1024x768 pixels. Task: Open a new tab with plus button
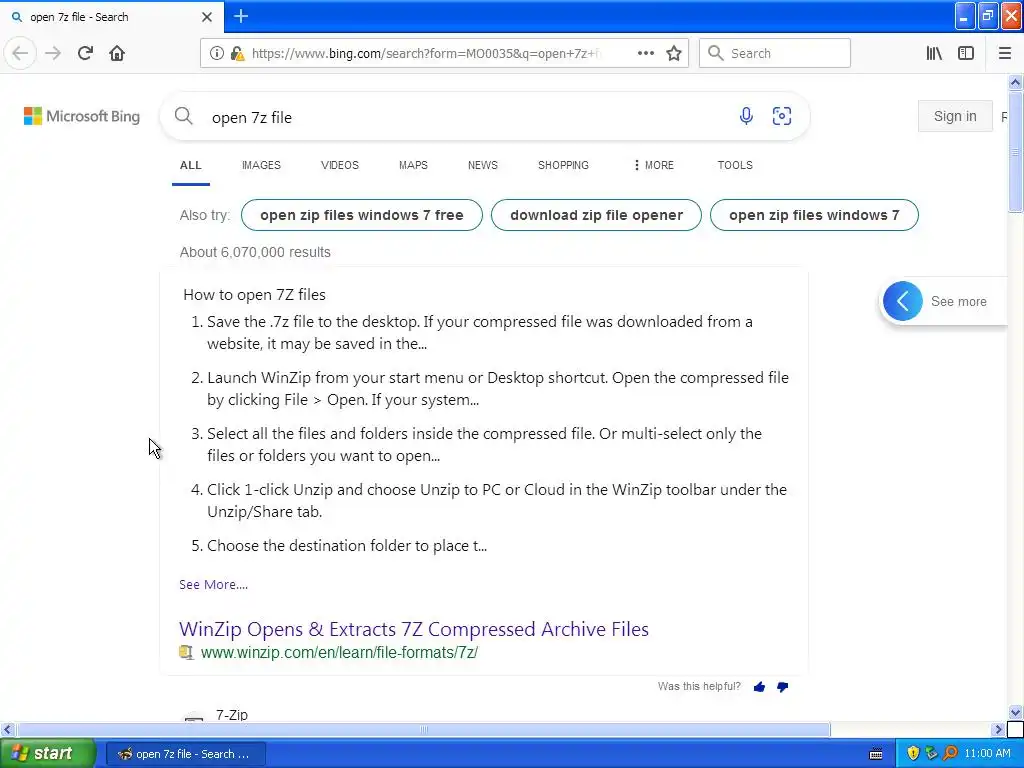[x=241, y=16]
